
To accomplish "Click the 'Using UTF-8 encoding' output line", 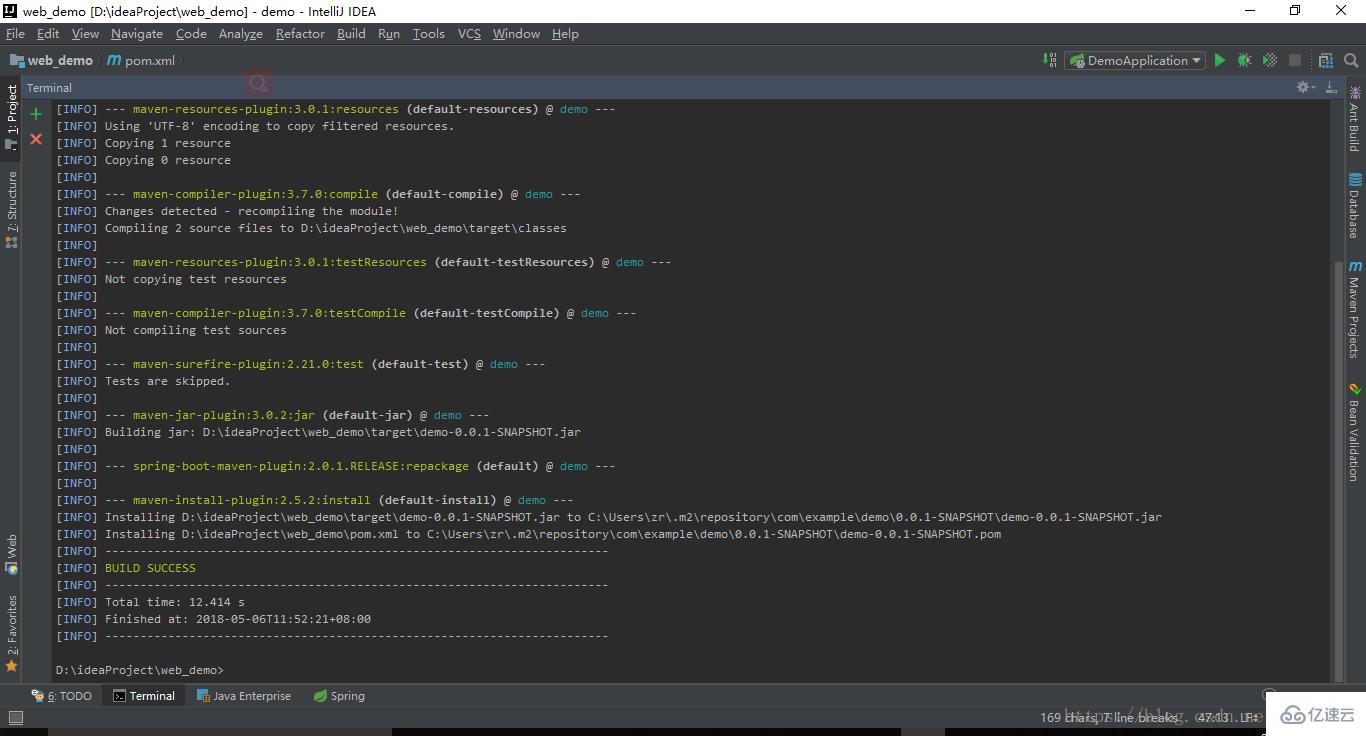I will coord(255,126).
